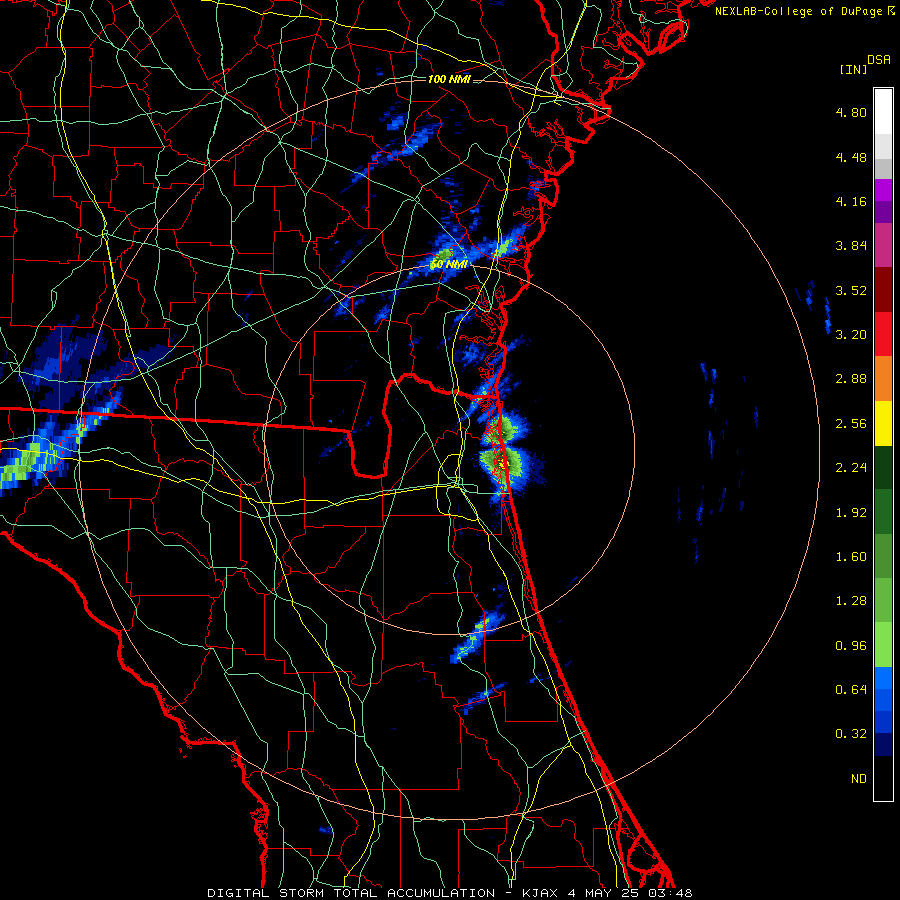The height and width of the screenshot is (900, 900).
Task: Click the 0.96 legend value
Action: (x=851, y=646)
